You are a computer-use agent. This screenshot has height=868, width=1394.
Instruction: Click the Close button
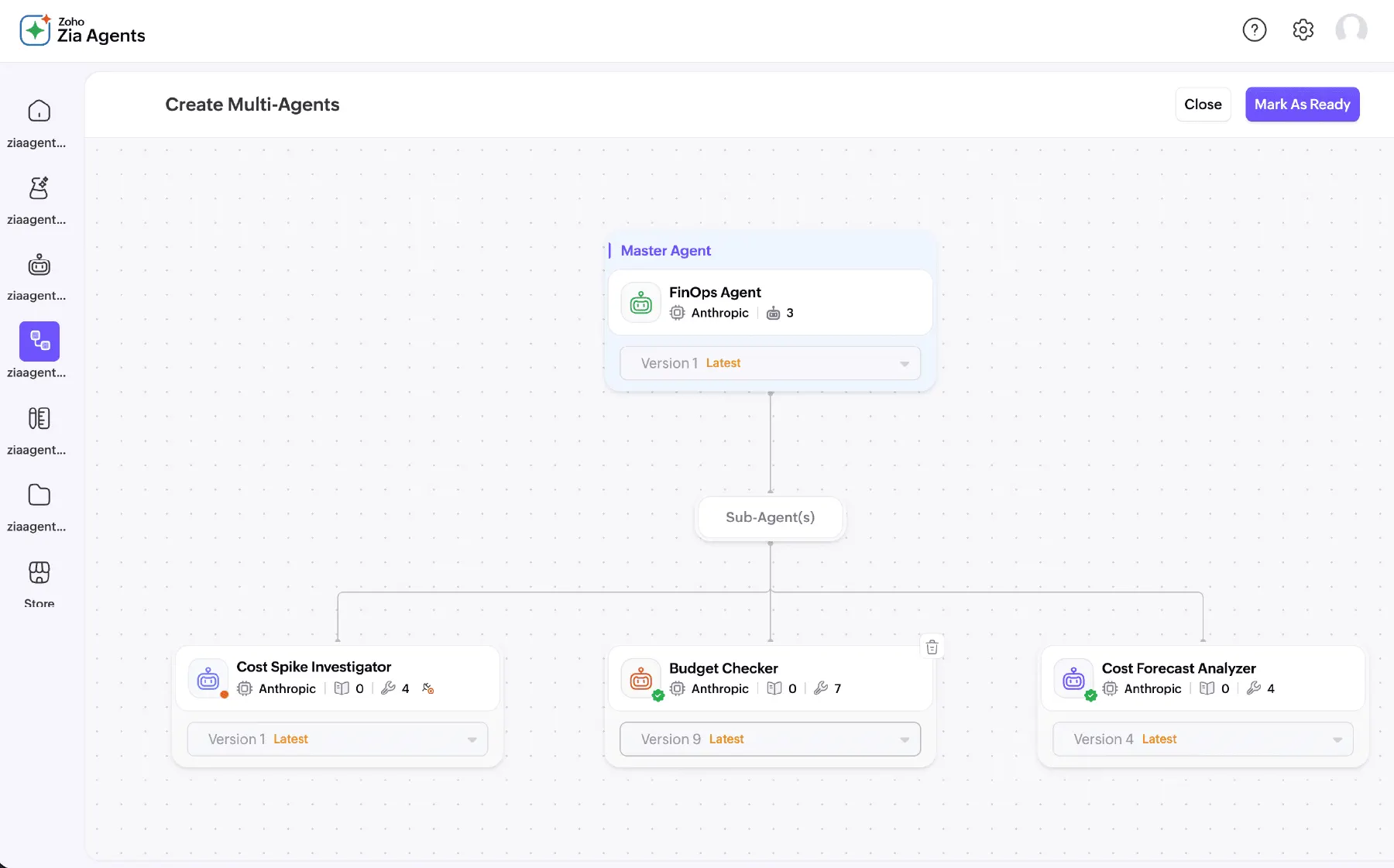coord(1203,105)
